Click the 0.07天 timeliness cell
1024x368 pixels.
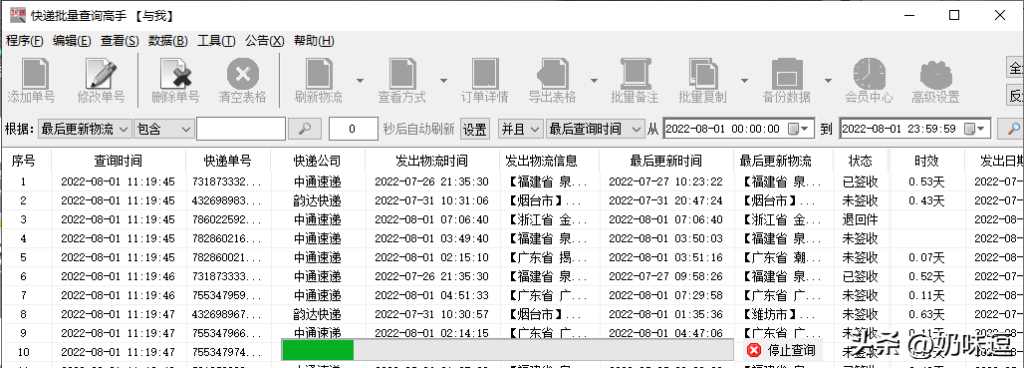tap(926, 257)
